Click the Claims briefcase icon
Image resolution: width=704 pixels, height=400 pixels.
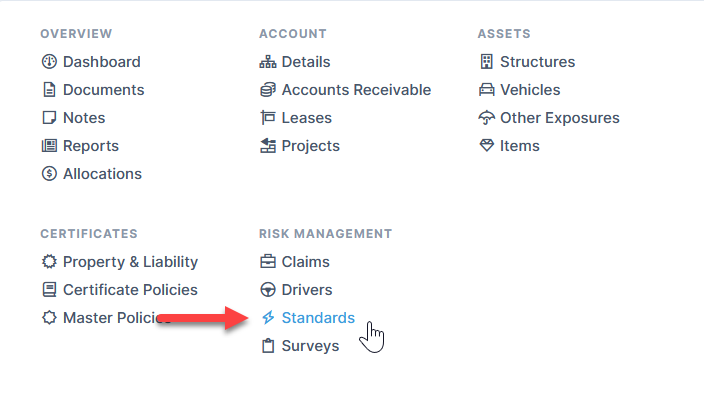pyautogui.click(x=268, y=262)
